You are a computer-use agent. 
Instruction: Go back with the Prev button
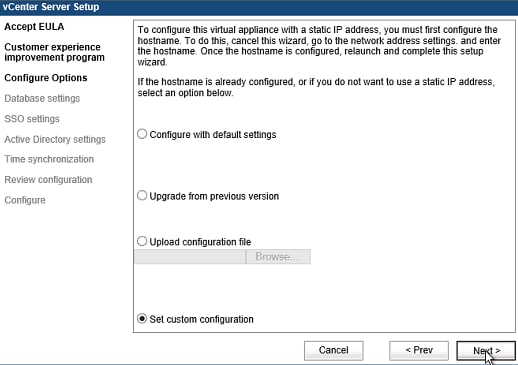419,350
